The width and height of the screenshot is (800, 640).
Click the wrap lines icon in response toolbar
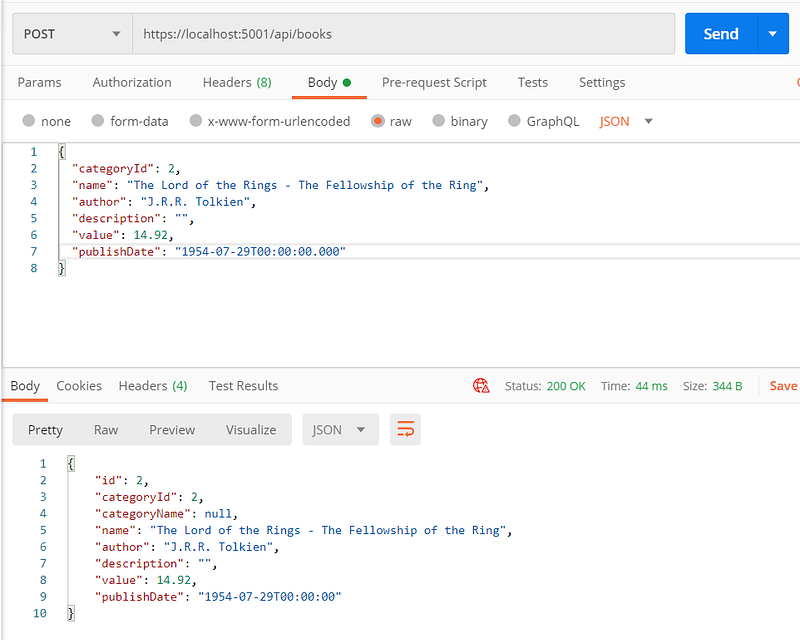pos(405,430)
